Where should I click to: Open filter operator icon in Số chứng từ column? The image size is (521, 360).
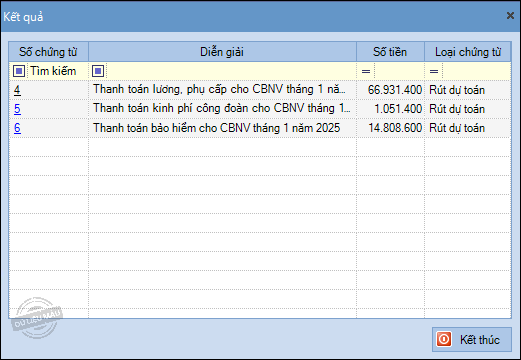[19, 71]
